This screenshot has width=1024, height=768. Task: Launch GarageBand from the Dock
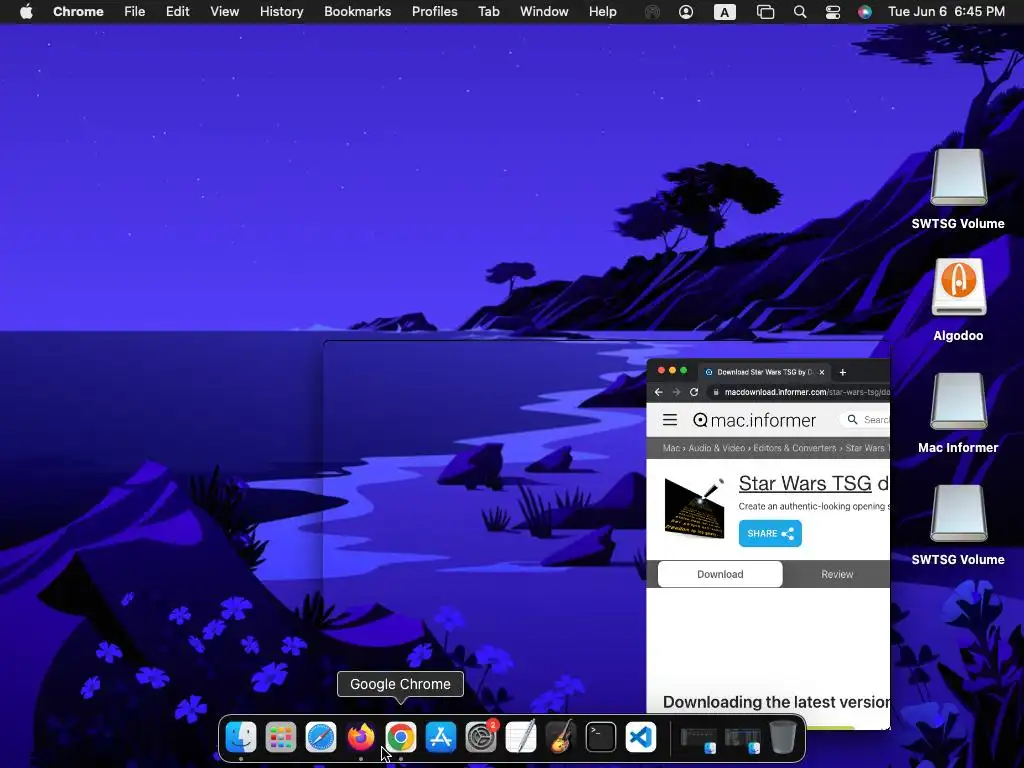(560, 737)
